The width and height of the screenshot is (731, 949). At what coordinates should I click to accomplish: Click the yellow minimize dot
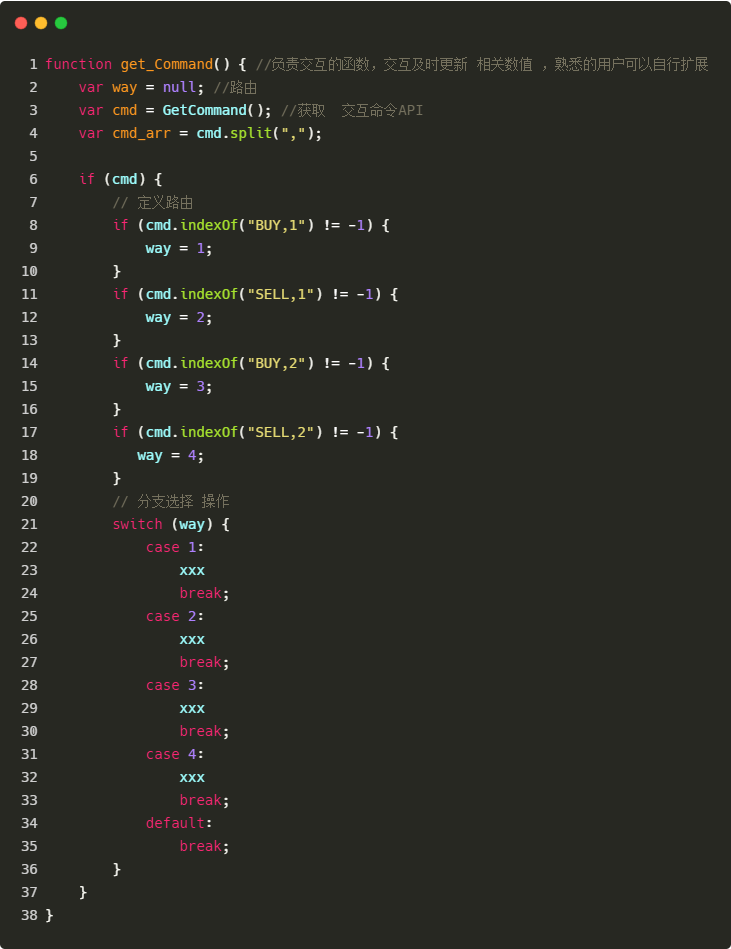tap(41, 23)
